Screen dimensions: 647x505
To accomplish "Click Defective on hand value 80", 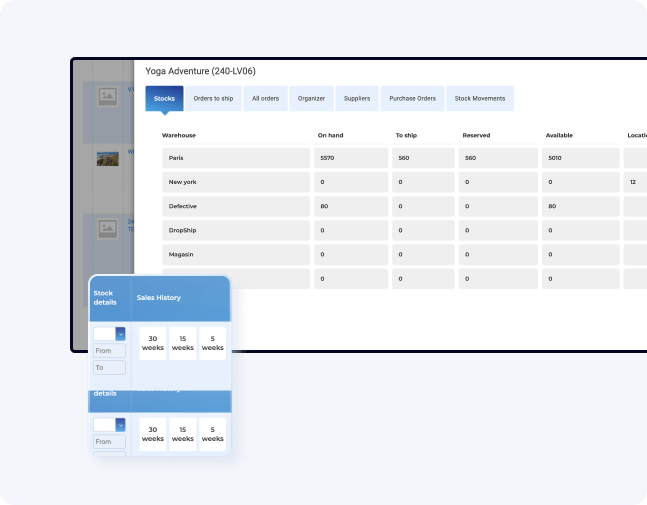I will [351, 206].
